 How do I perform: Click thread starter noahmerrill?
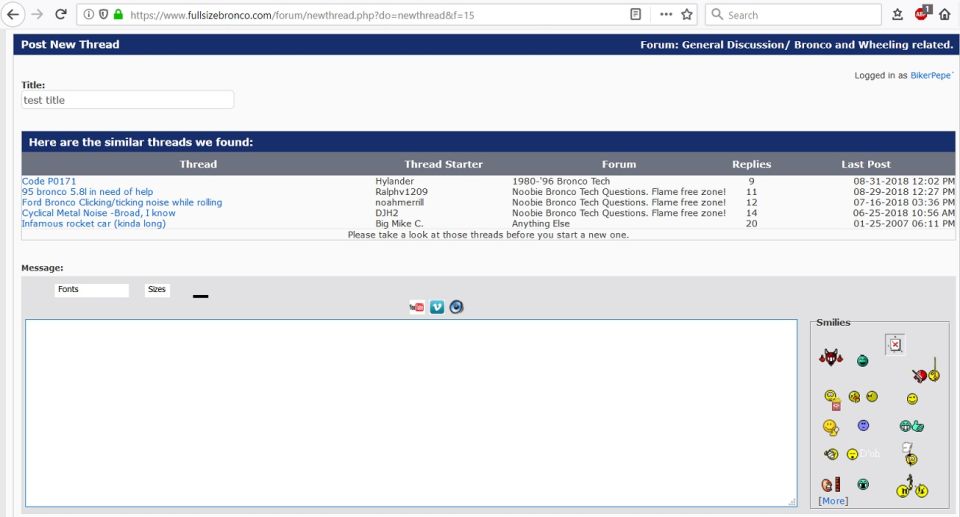point(399,202)
